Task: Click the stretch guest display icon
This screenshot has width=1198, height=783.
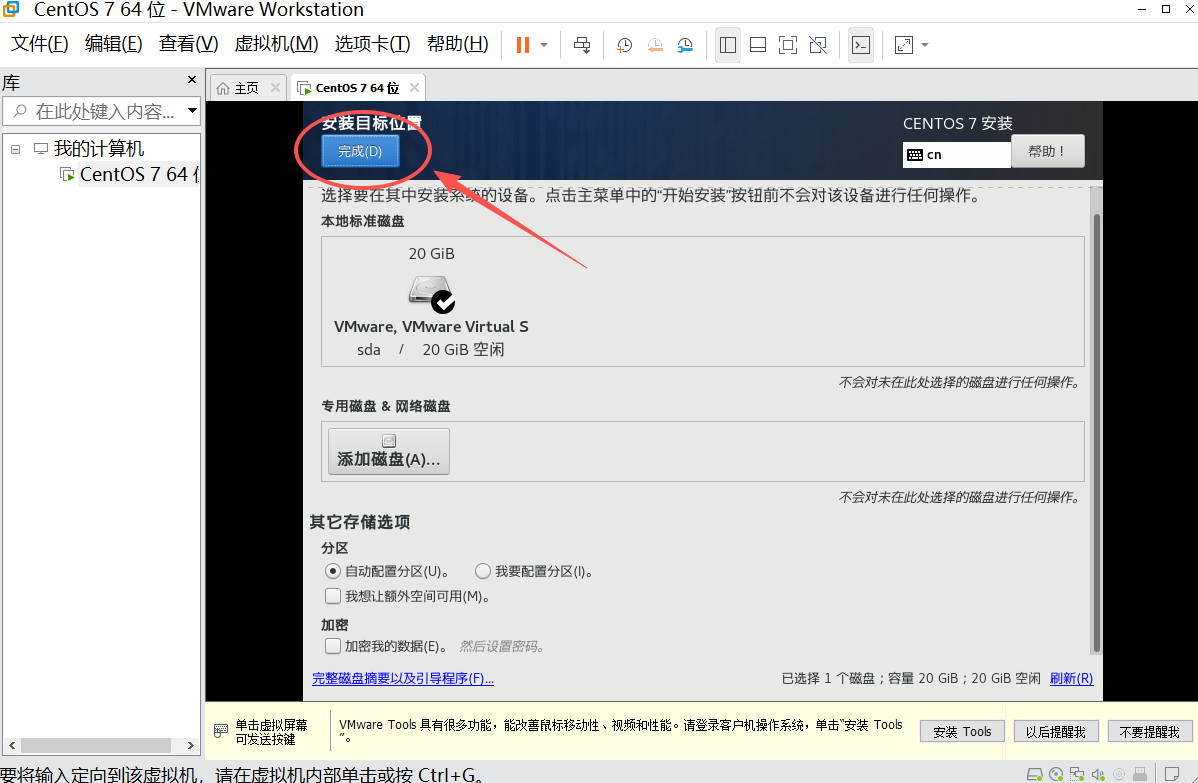Action: [904, 45]
